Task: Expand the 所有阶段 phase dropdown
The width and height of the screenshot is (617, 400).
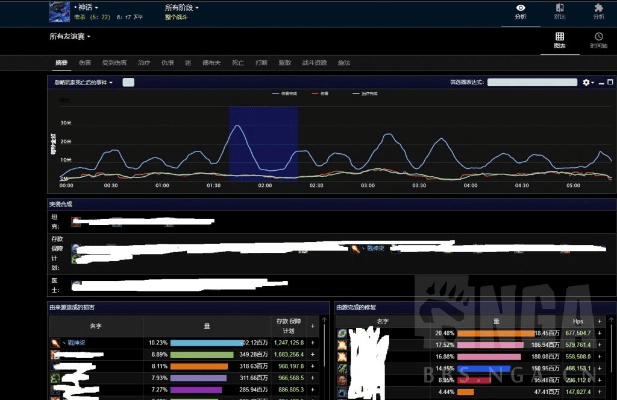Action: coord(181,7)
